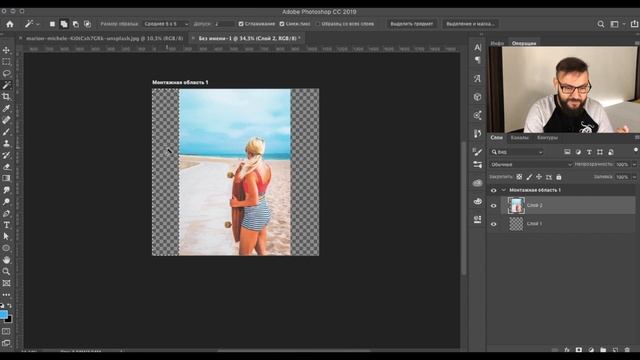This screenshot has width=640, height=360.
Task: Click the Выделить предмет button
Action: (412, 24)
